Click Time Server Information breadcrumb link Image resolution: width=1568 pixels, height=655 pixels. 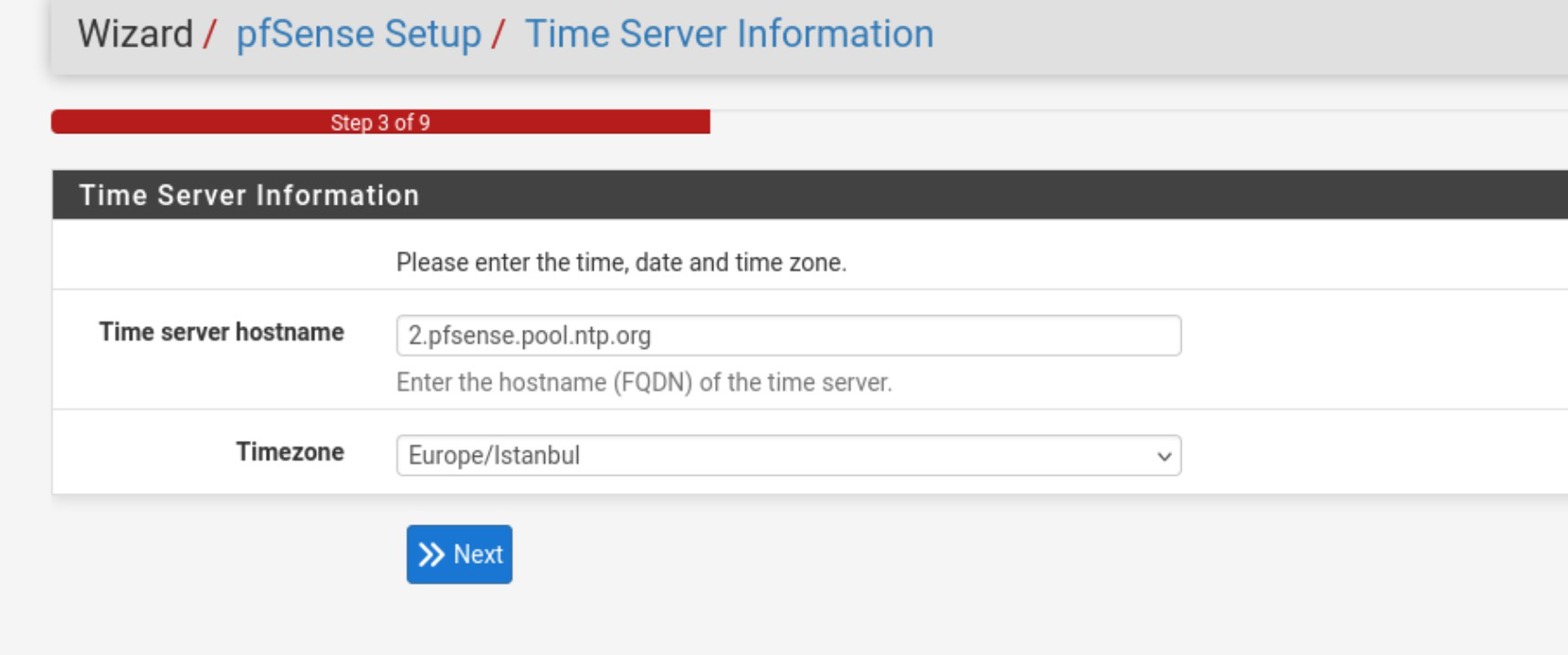pos(730,34)
